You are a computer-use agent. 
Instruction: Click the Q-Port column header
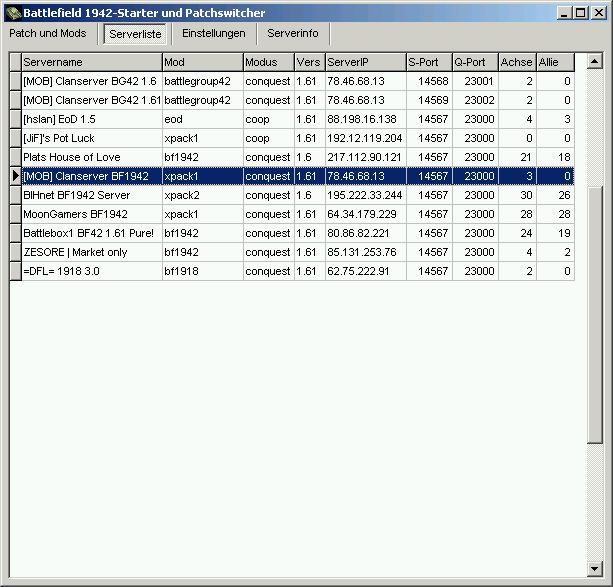(475, 62)
